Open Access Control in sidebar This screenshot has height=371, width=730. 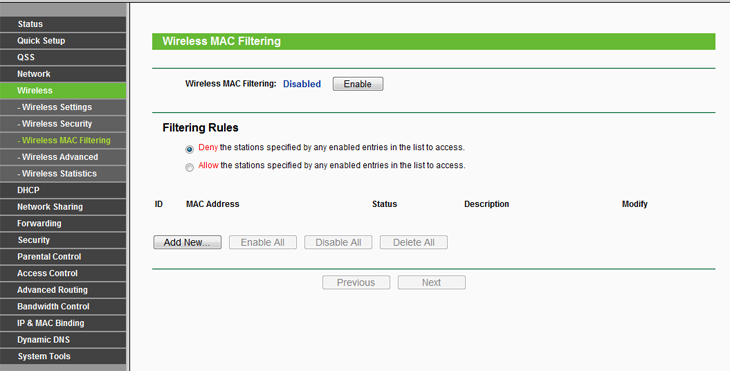(63, 273)
